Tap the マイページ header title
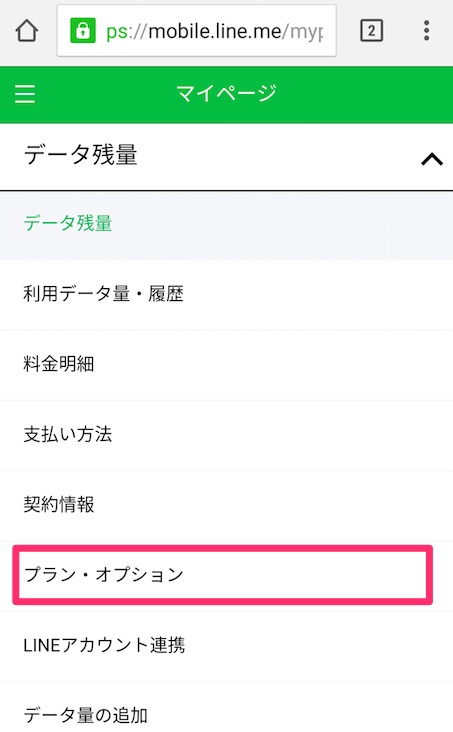Viewport: 453px width, 732px height. coord(226,93)
